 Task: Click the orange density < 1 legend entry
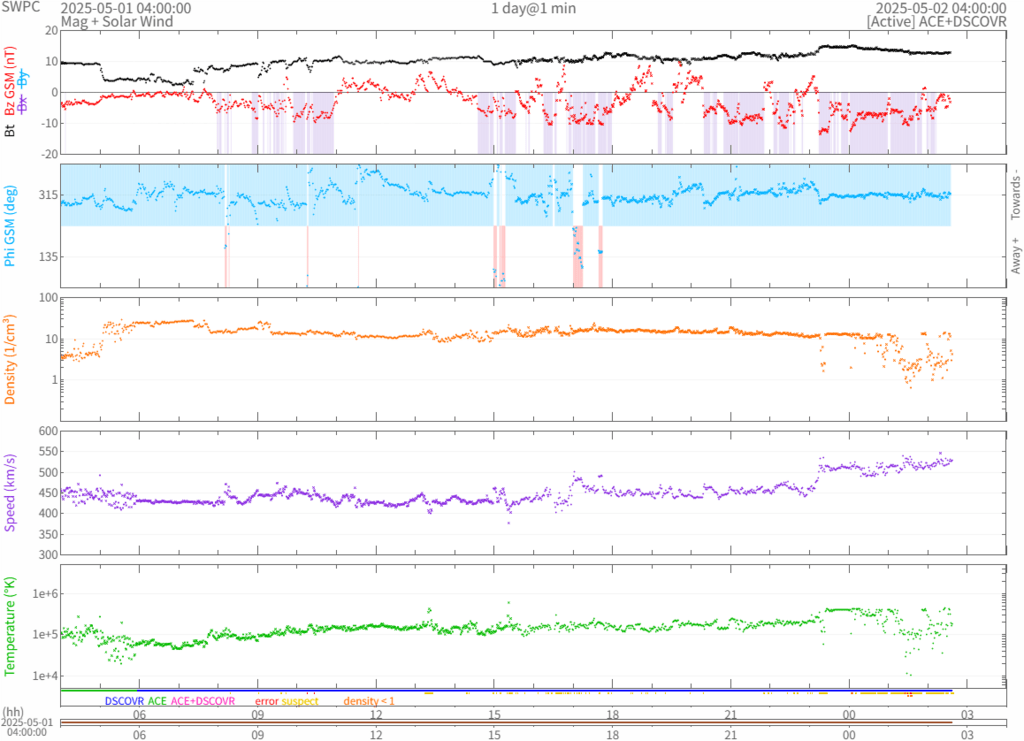369,701
